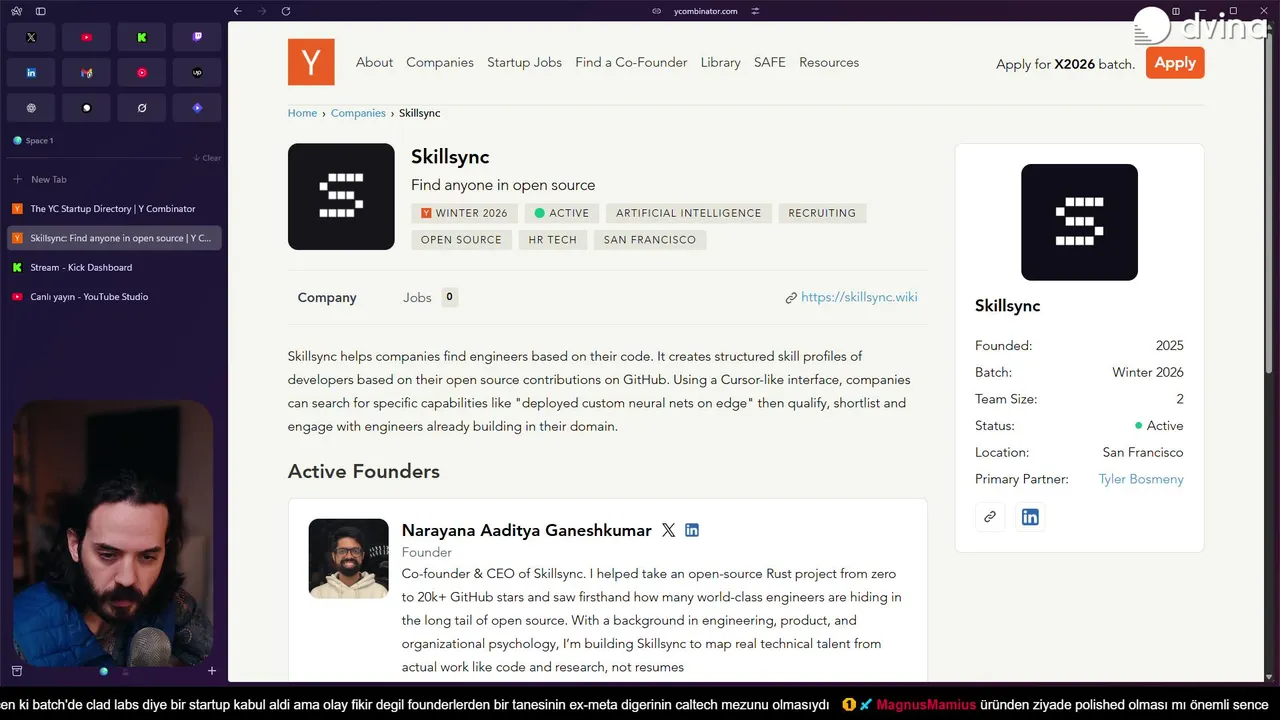1280x720 pixels.
Task: Open the pinned Gmail shortcut tile
Action: [86, 73]
